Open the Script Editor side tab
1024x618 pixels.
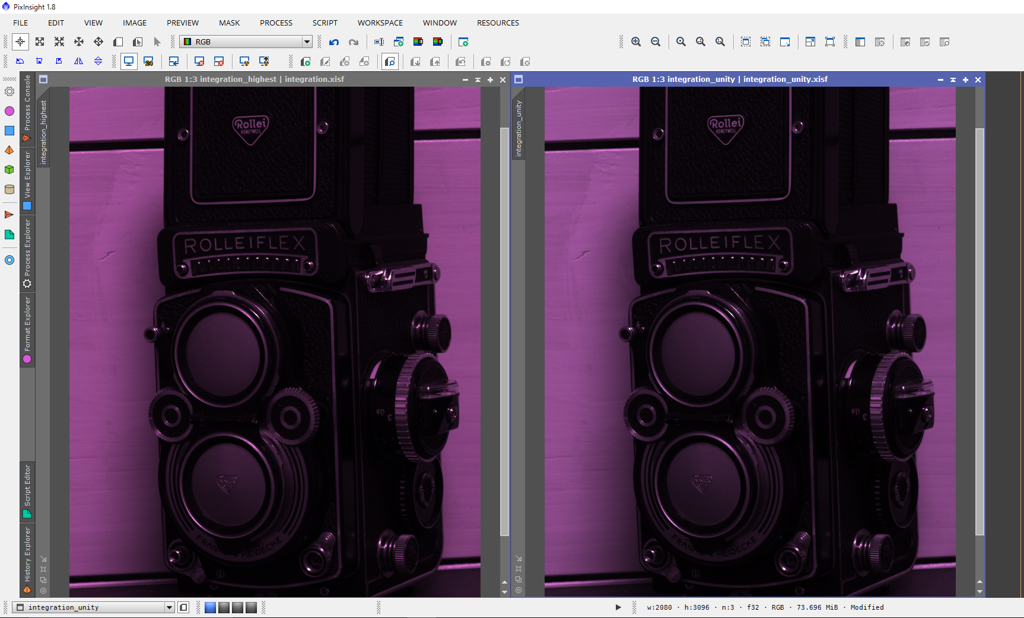click(x=27, y=491)
